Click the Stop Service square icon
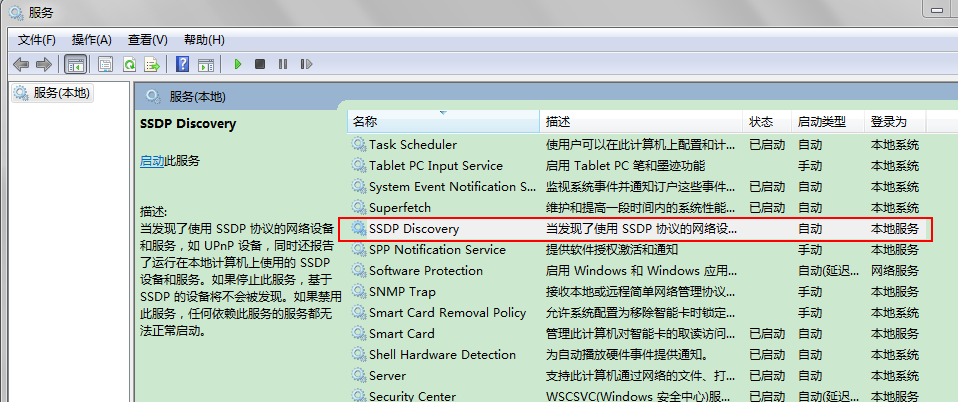Image resolution: width=958 pixels, height=402 pixels. (x=260, y=64)
